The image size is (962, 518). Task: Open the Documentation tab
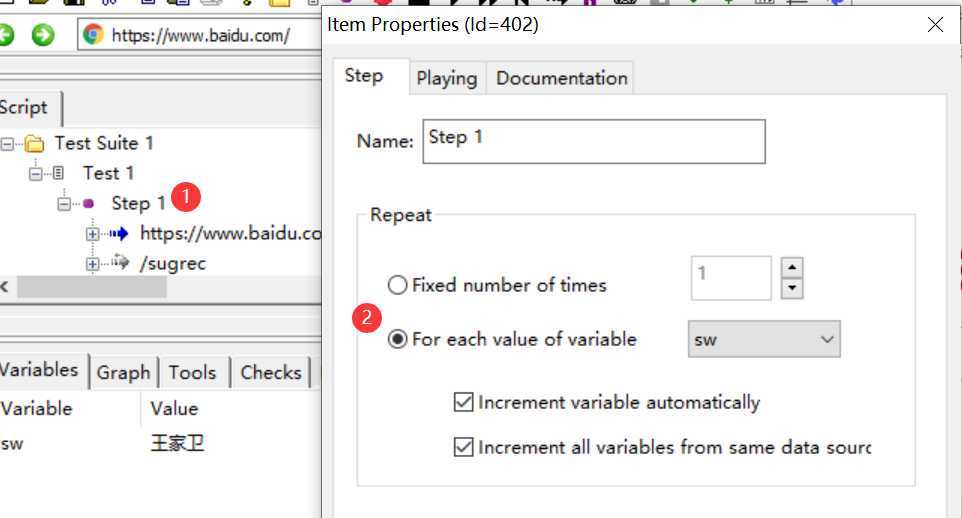pyautogui.click(x=561, y=78)
